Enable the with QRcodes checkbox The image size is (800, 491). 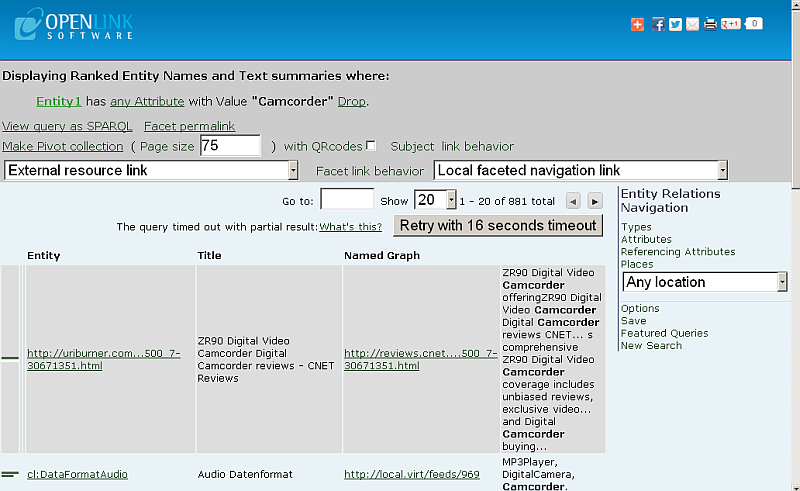coord(371,146)
